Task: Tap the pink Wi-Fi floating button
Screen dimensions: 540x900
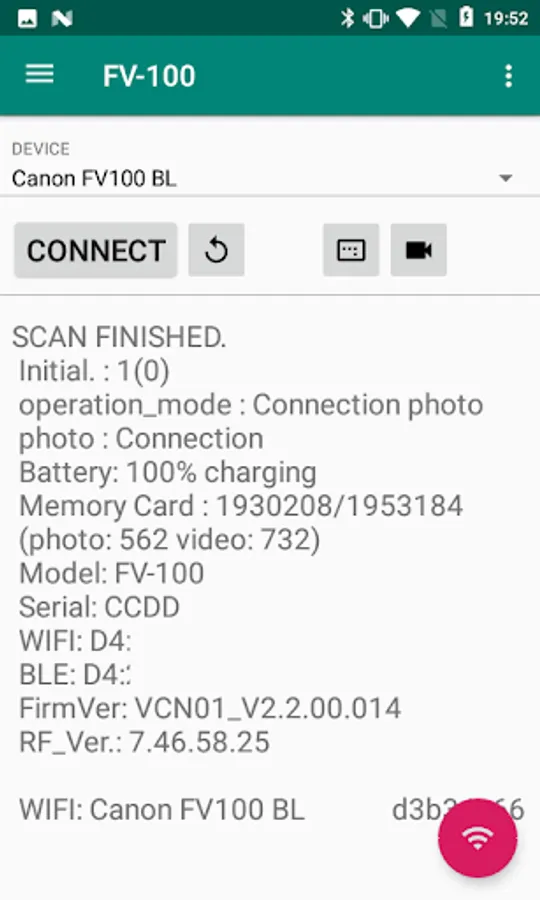Action: pyautogui.click(x=477, y=838)
